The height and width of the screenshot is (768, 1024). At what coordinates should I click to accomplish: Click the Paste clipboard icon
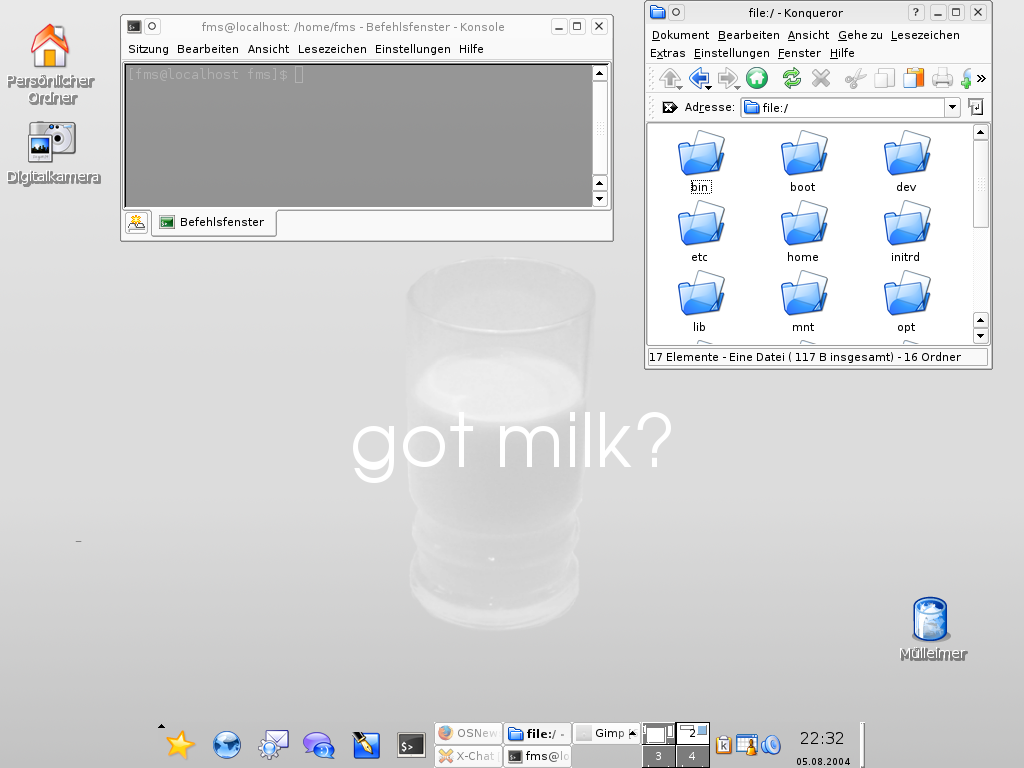[x=914, y=78]
